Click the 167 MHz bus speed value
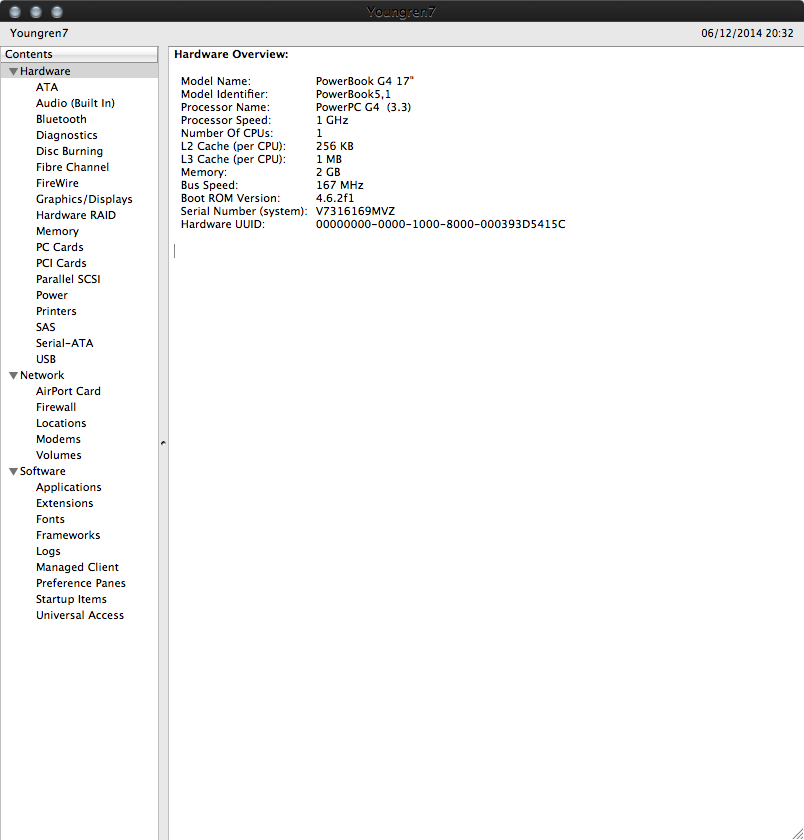This screenshot has width=804, height=840. coord(340,185)
